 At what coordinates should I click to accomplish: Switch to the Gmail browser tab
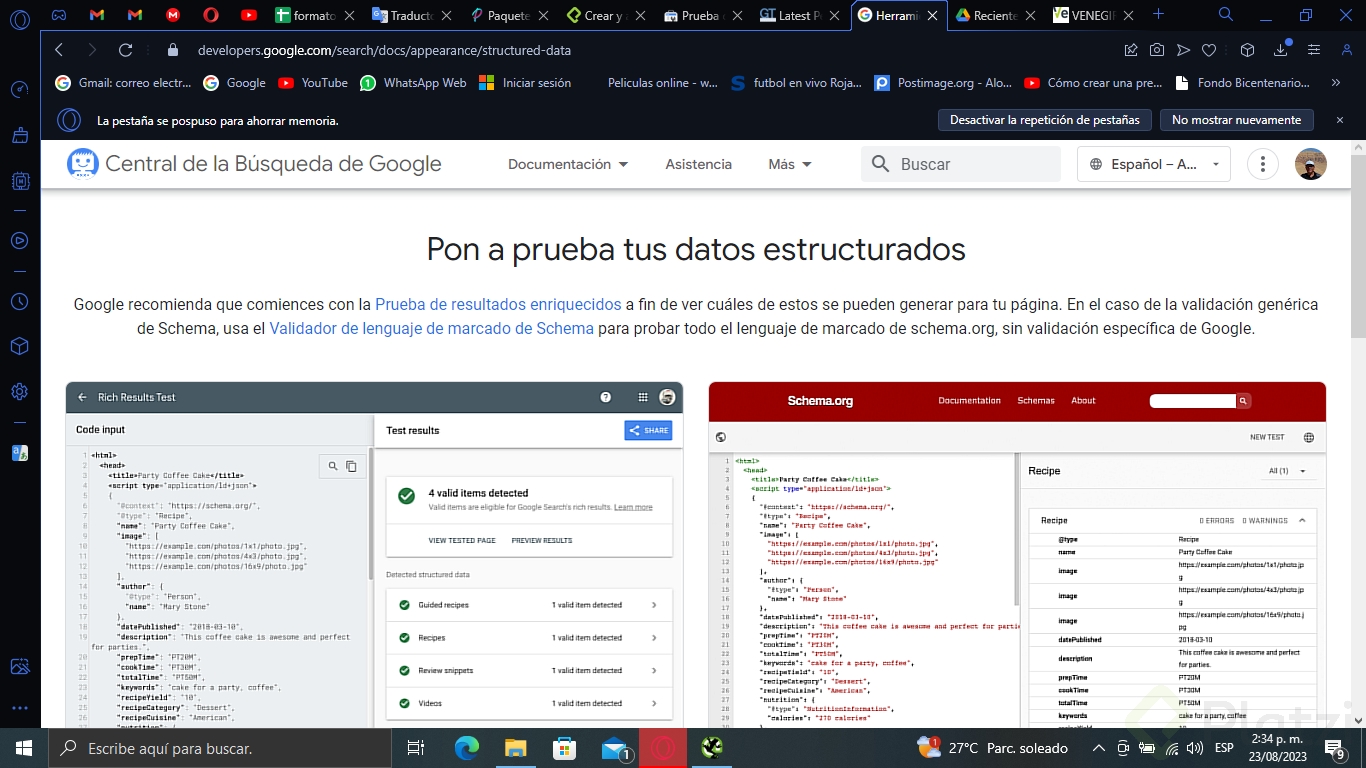[95, 15]
